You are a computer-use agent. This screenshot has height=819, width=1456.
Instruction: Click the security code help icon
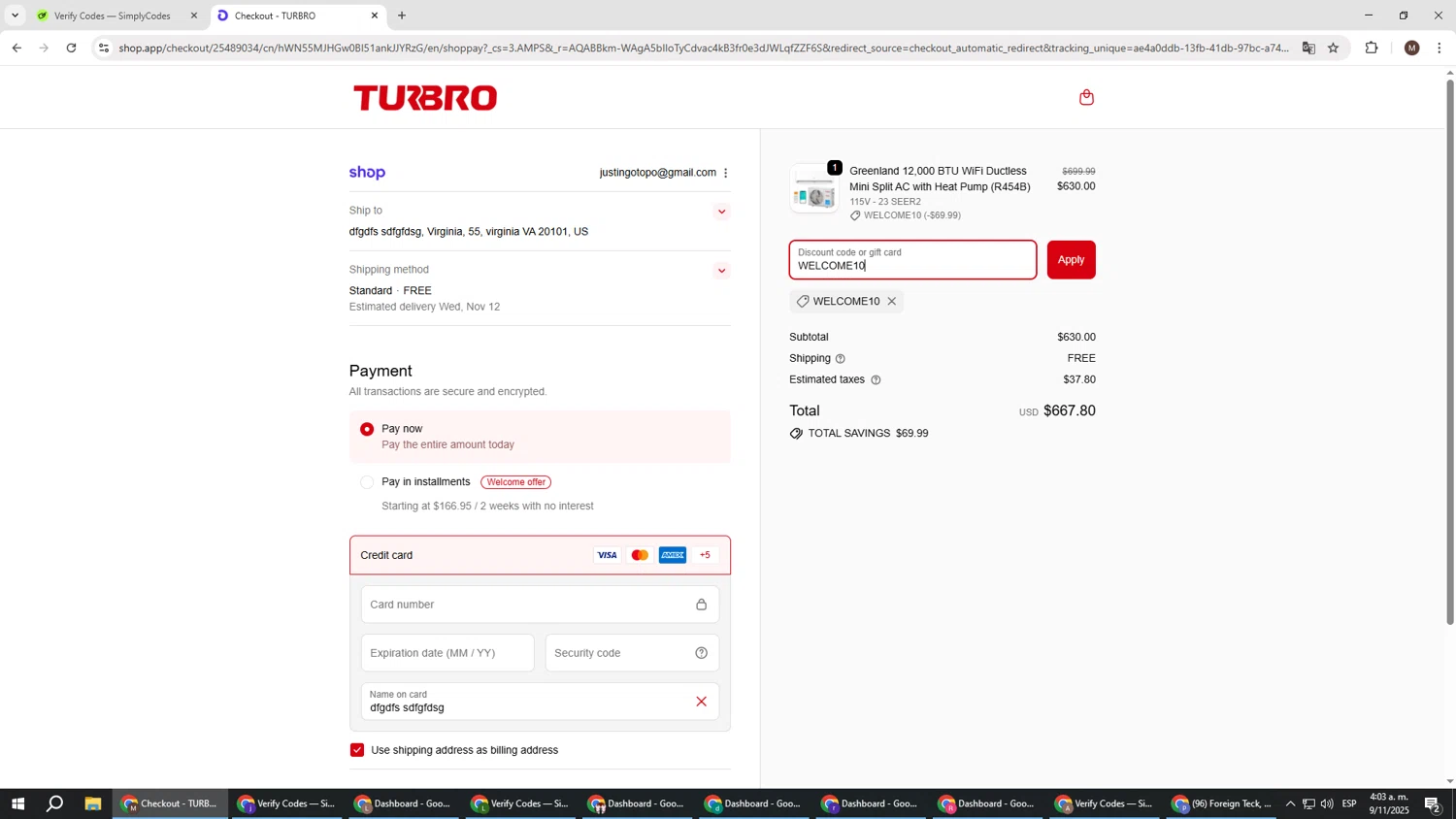[701, 653]
